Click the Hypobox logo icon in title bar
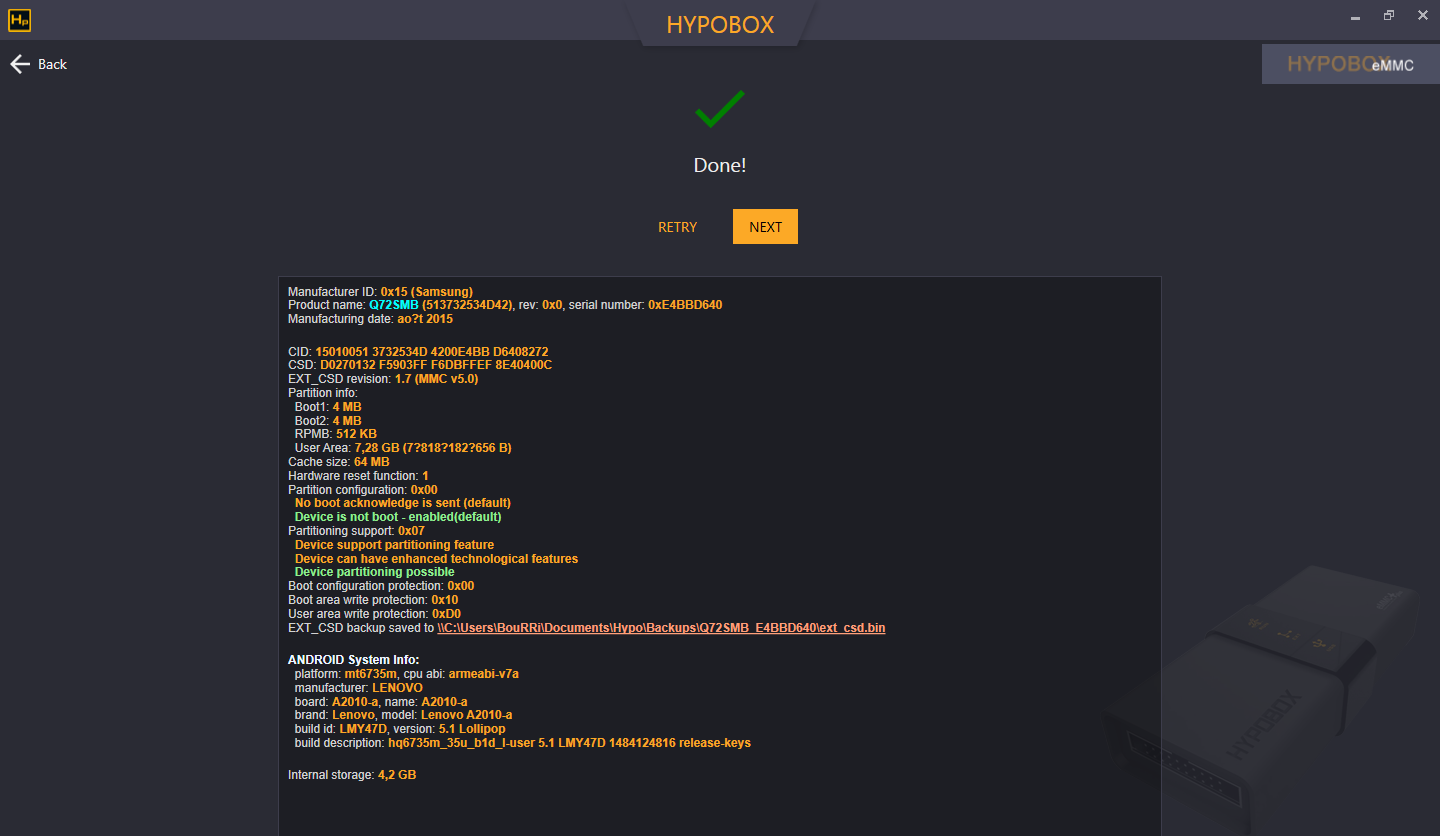1440x836 pixels. click(x=19, y=19)
